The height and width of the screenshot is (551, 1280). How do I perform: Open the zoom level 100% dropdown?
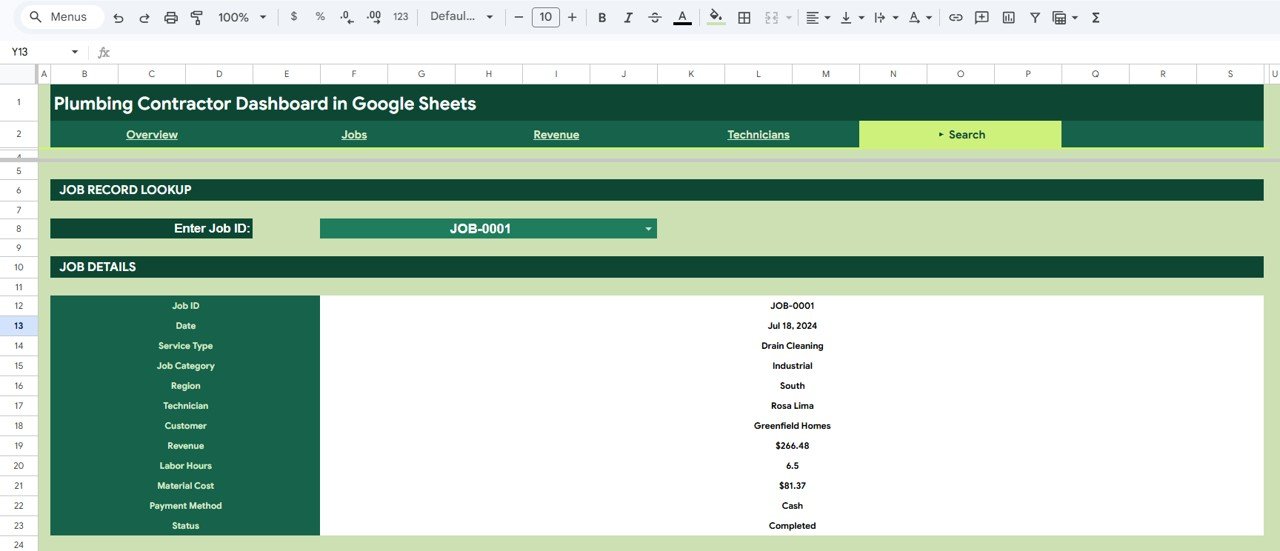coord(243,17)
